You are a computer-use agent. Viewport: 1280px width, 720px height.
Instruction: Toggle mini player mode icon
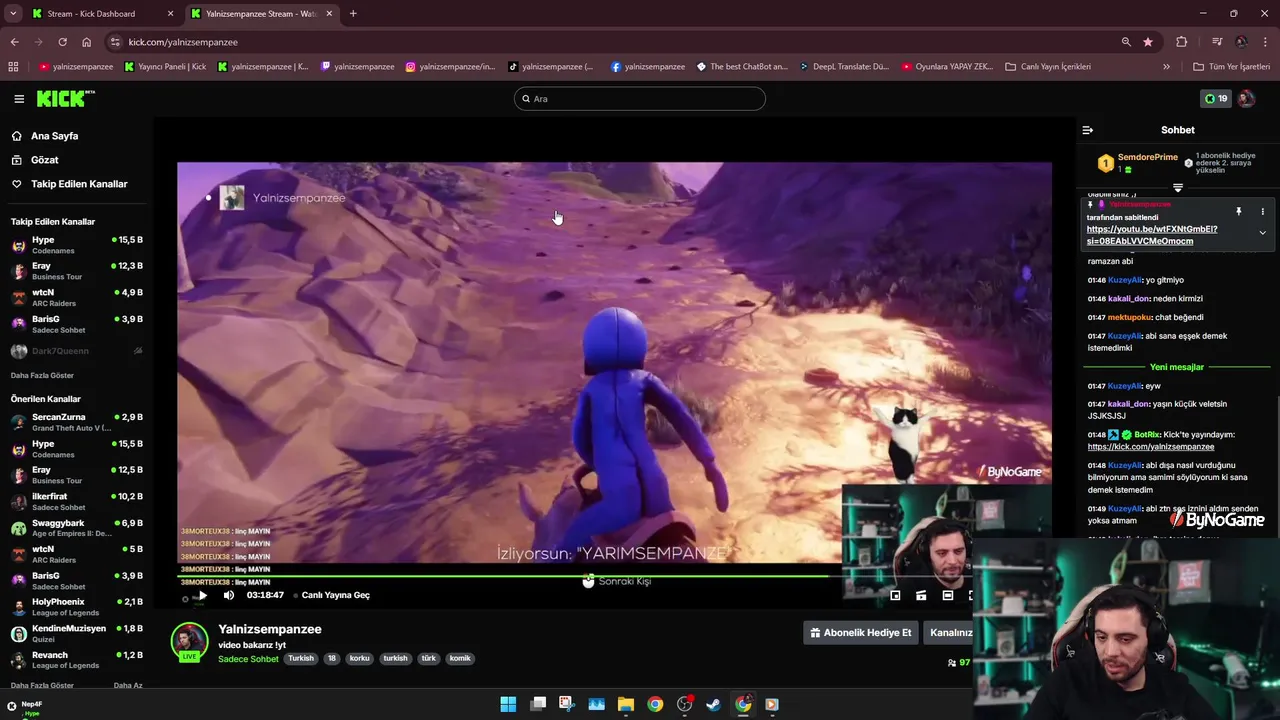[x=895, y=595]
